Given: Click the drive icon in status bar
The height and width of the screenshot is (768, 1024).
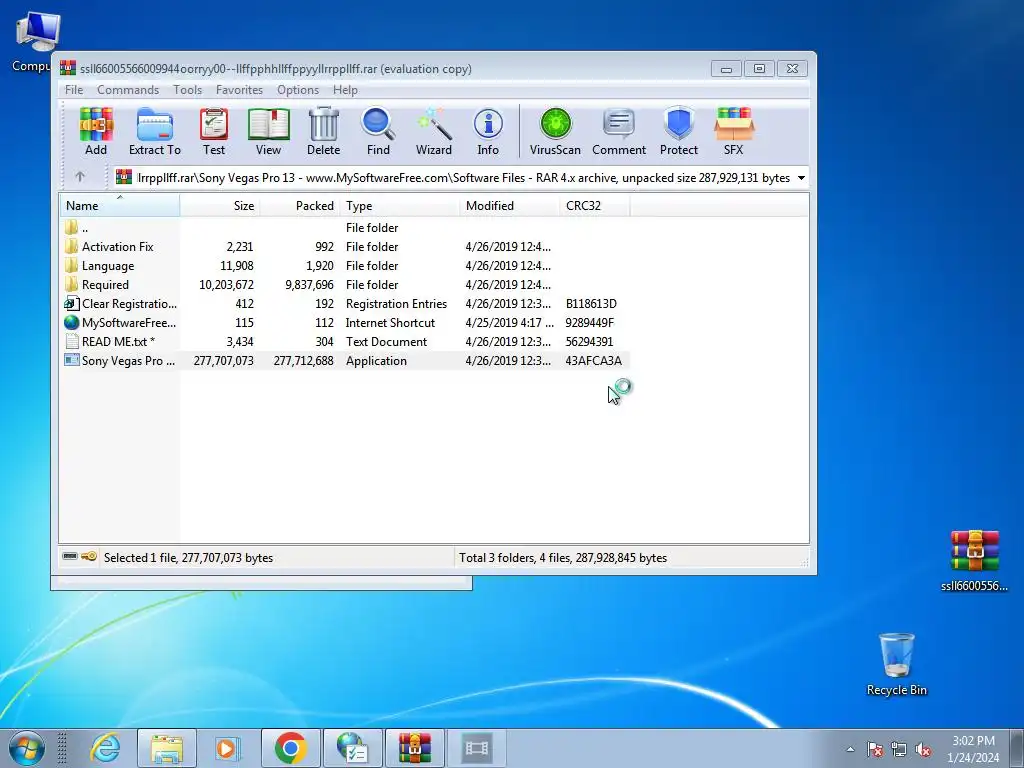Looking at the screenshot, I should coord(70,556).
